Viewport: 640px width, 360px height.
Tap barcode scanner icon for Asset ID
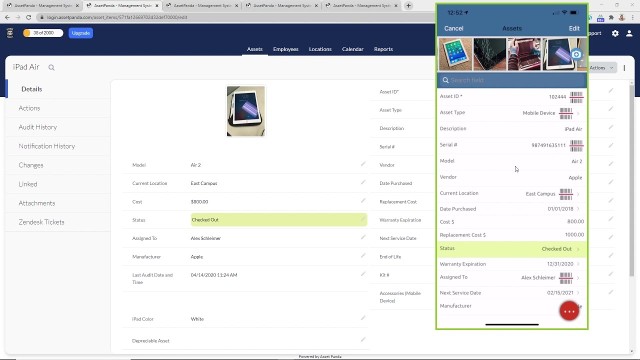(576, 97)
